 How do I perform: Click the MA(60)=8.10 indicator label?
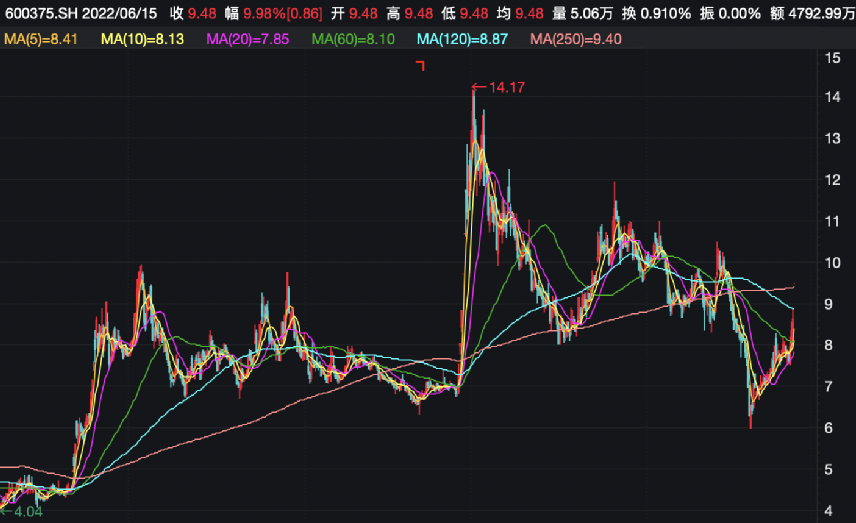click(x=355, y=38)
